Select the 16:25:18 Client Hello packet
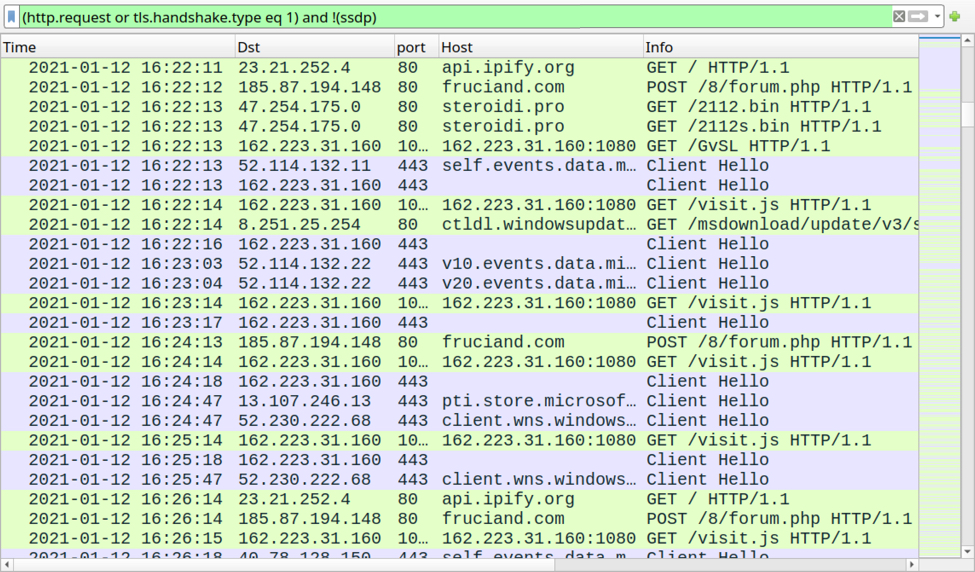Image resolution: width=975 pixels, height=572 pixels. point(460,459)
